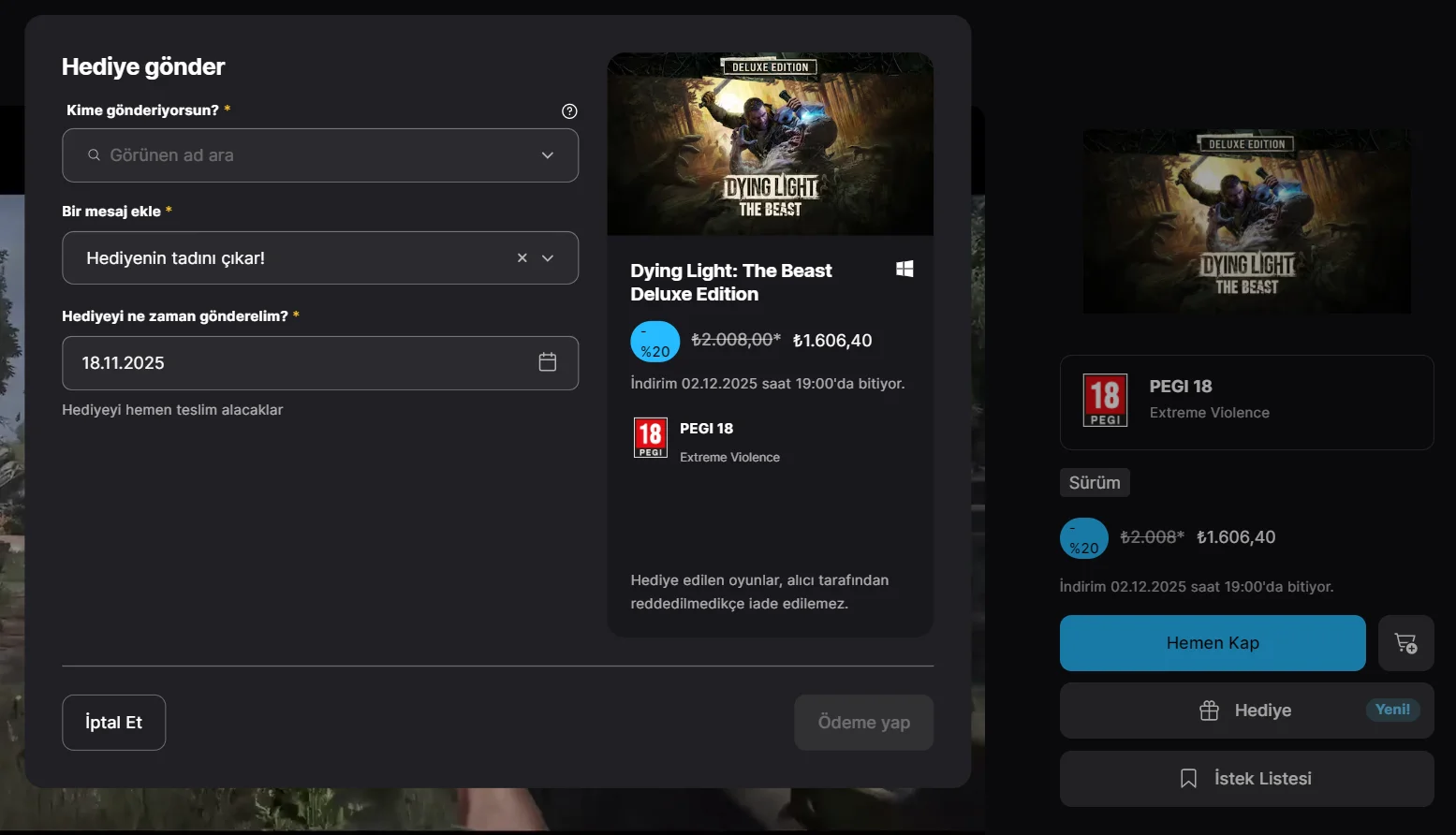
Task: Click the 'Hediye gönder' dialog heading
Action: 143,66
